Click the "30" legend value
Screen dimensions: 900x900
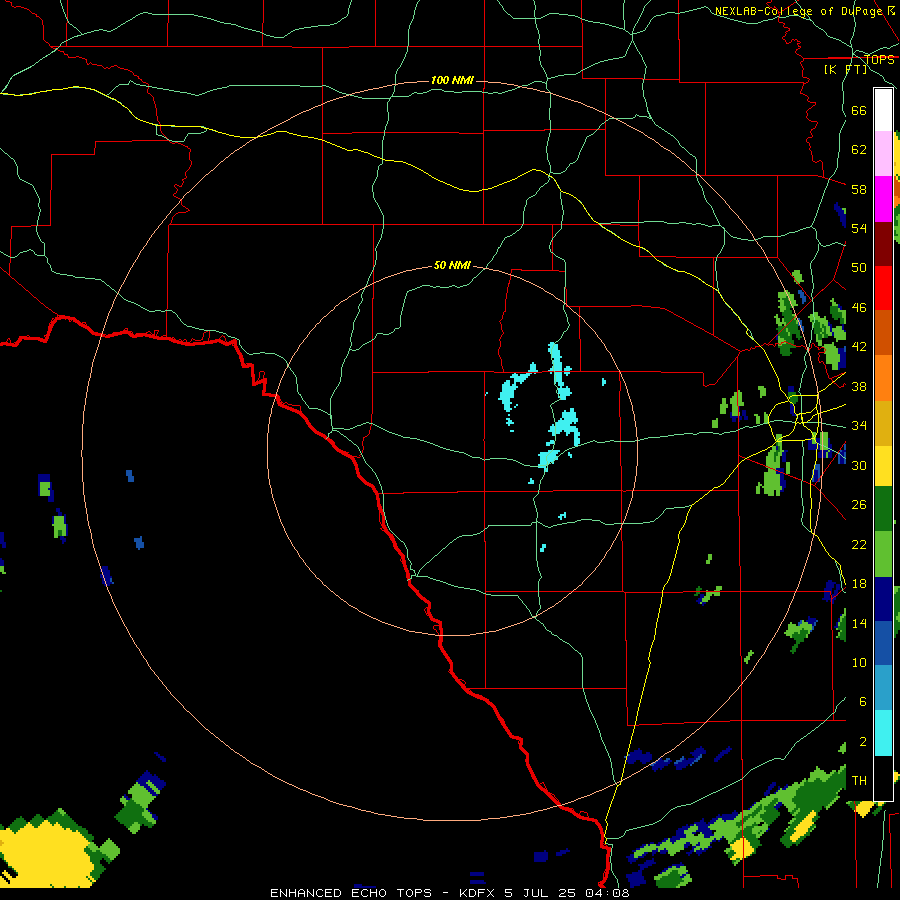(859, 465)
